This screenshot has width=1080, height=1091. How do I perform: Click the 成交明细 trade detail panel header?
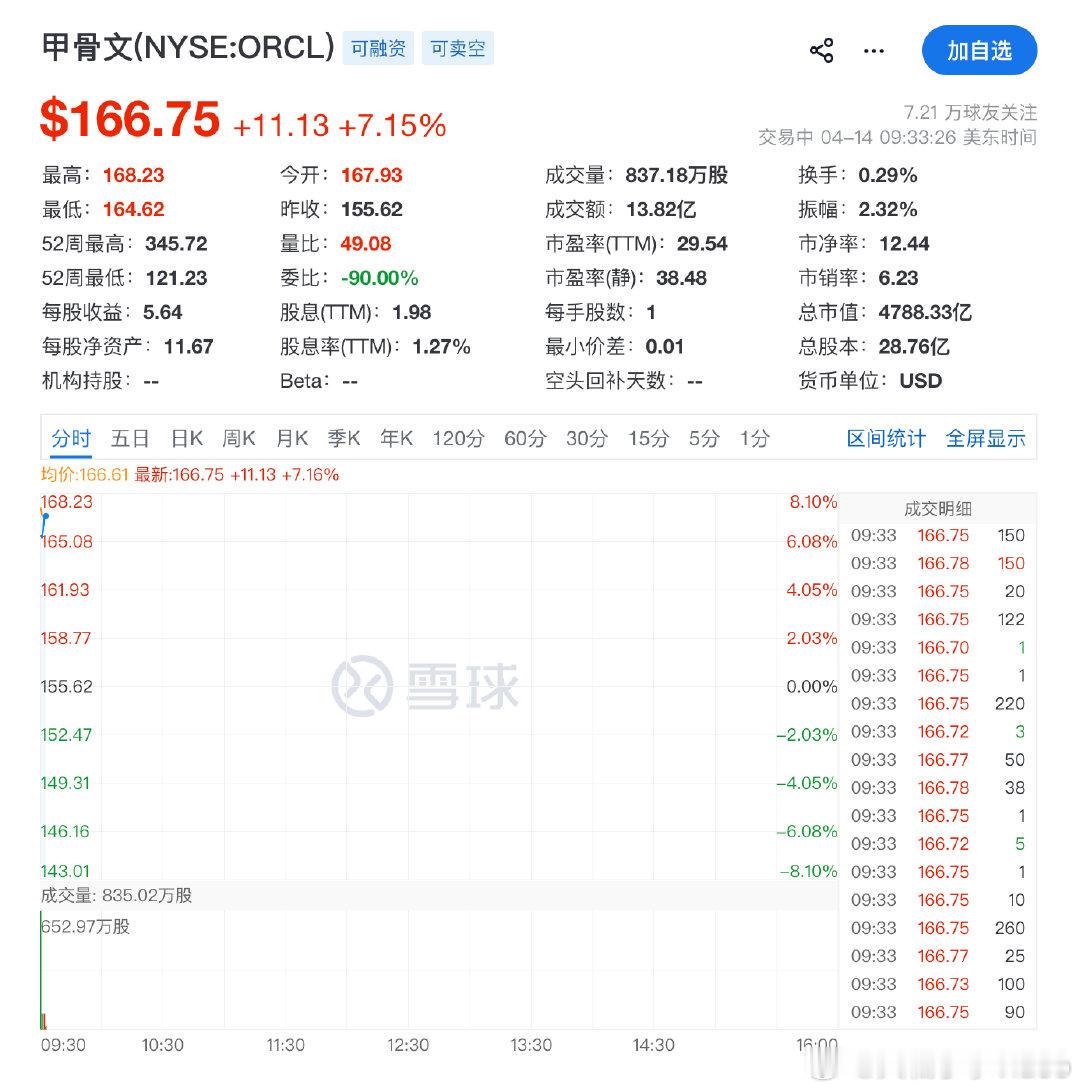click(x=937, y=508)
